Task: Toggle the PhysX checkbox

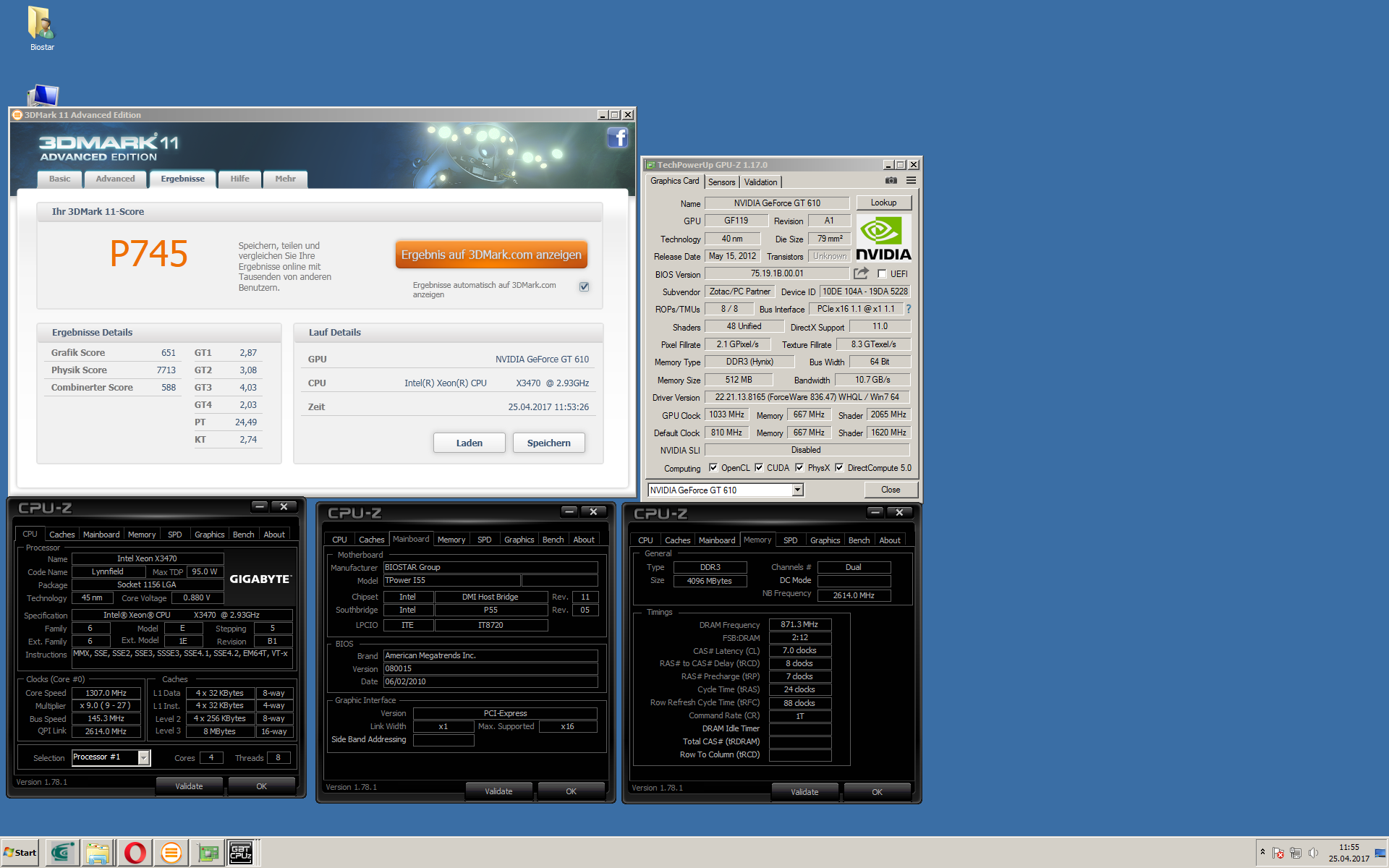Action: click(x=799, y=468)
